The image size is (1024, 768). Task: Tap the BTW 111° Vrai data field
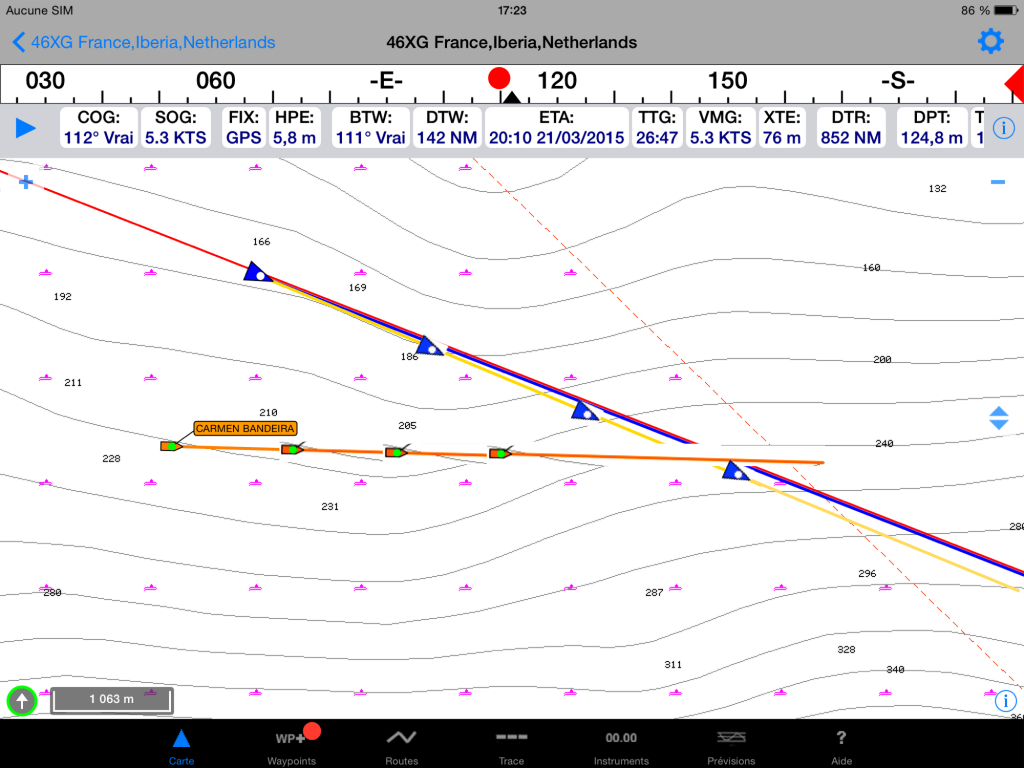tap(370, 127)
